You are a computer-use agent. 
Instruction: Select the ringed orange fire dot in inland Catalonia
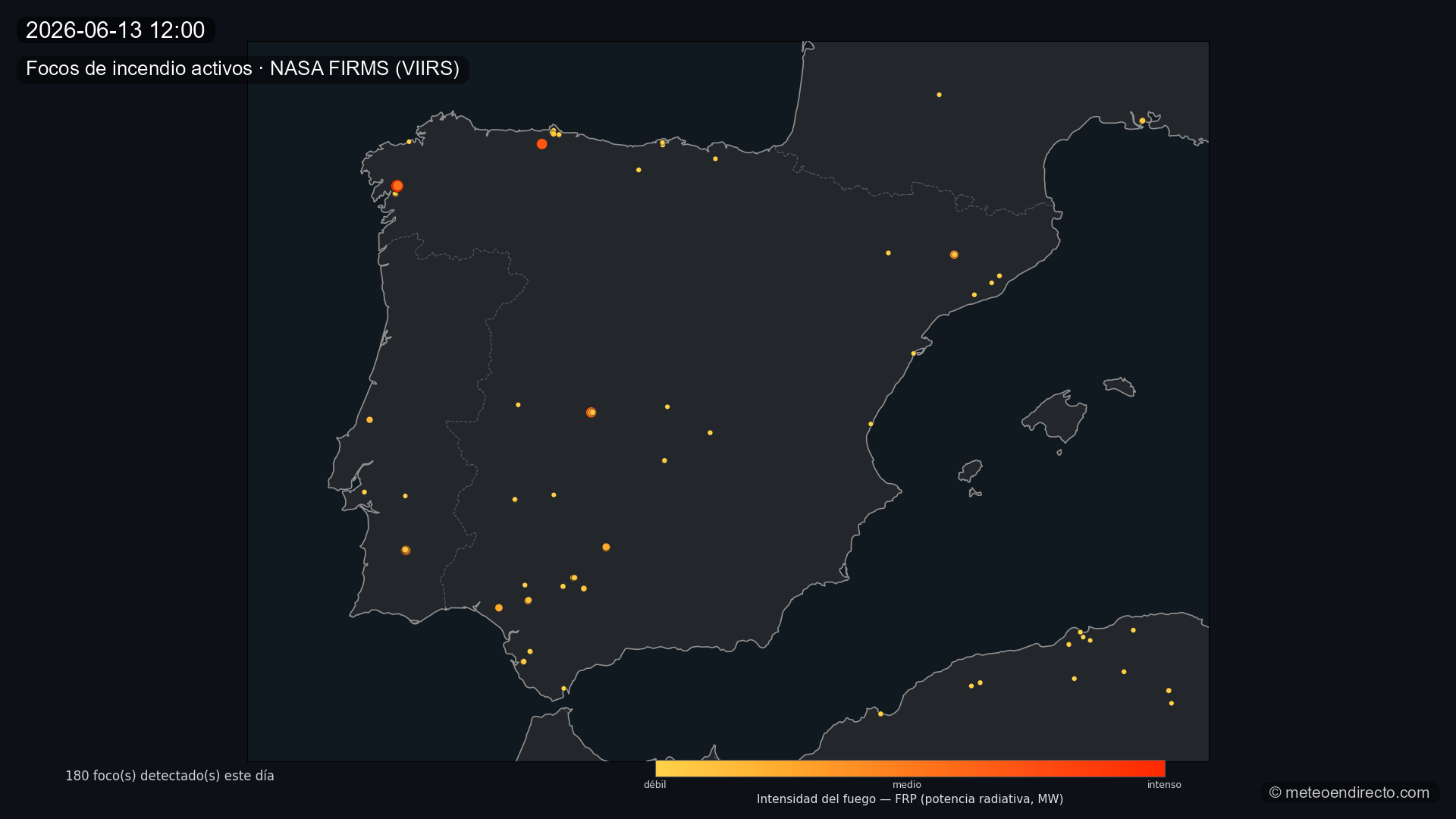tap(954, 255)
